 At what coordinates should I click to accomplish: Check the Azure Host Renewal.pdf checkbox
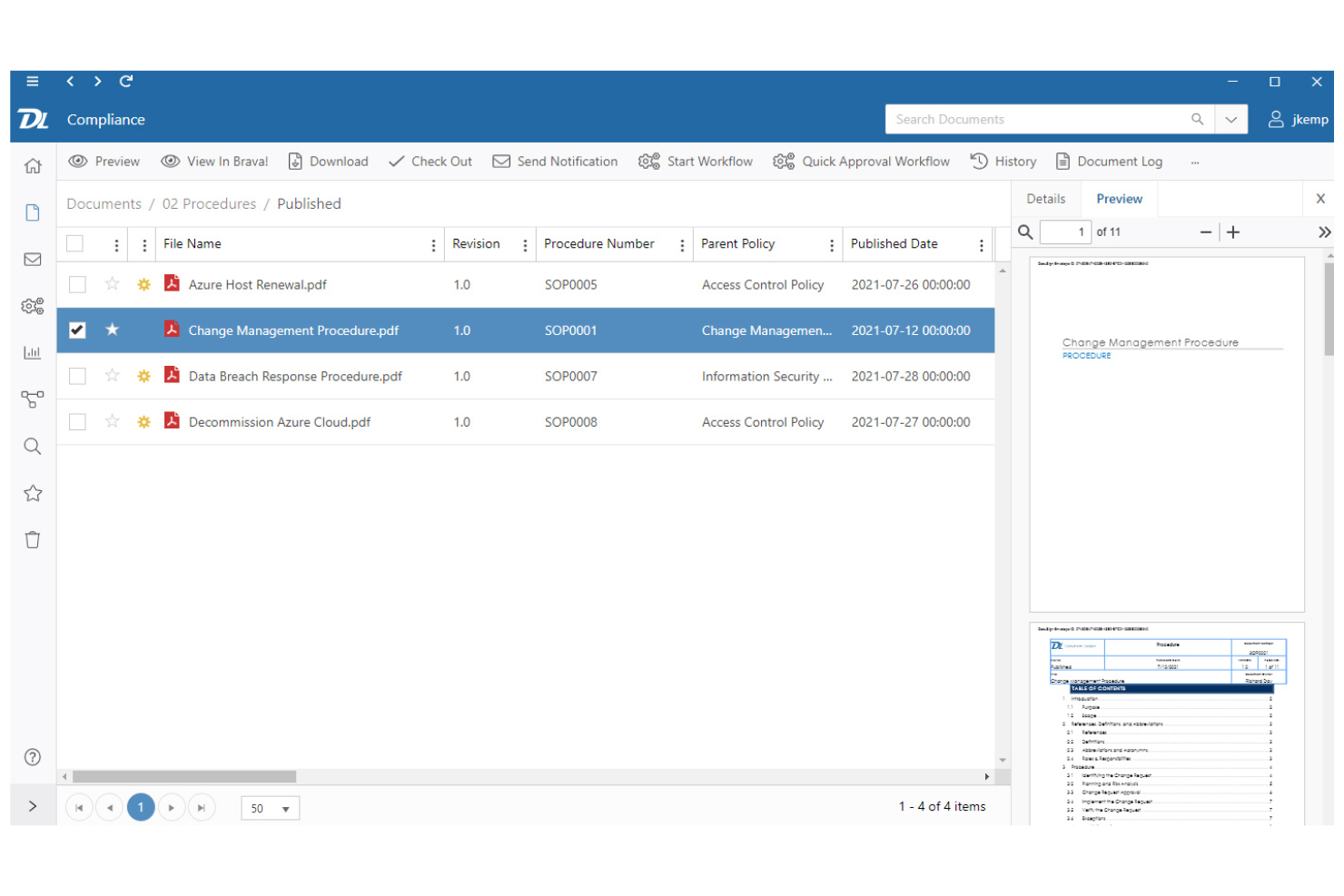[x=77, y=284]
